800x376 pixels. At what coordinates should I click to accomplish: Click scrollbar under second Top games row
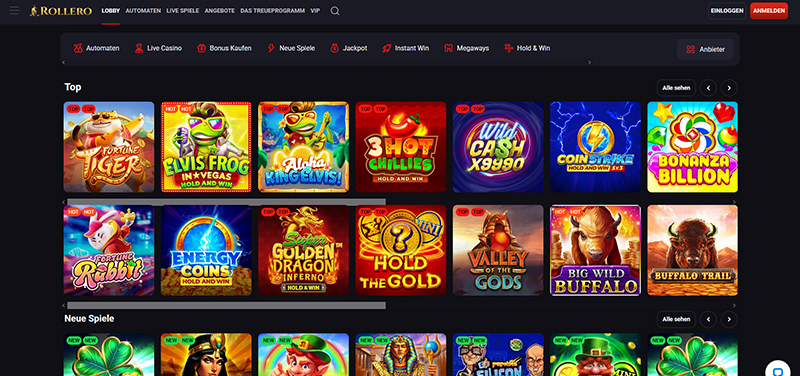227,306
